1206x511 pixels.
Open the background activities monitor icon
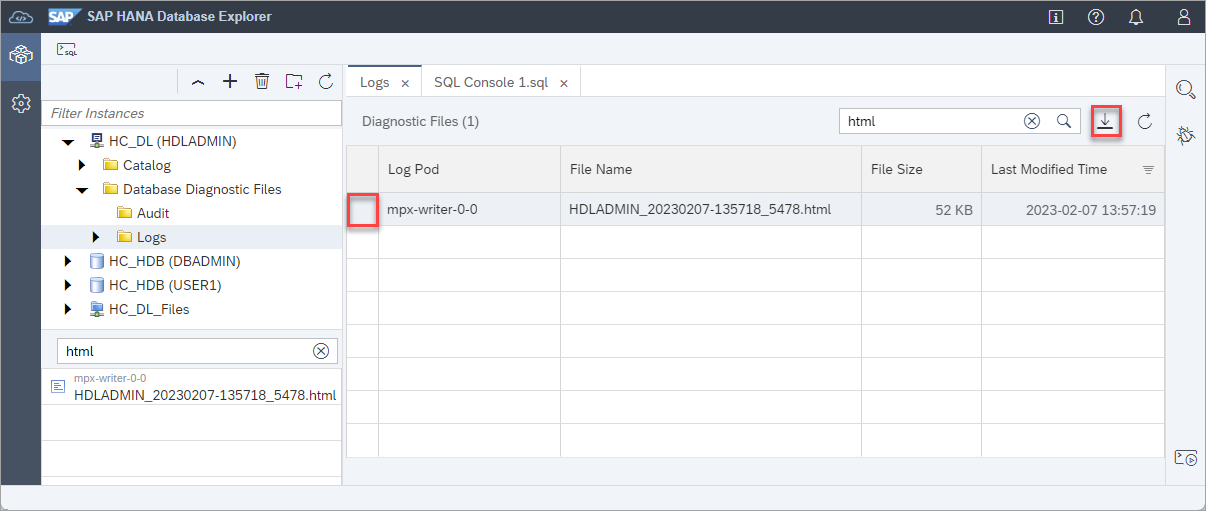pos(1186,458)
